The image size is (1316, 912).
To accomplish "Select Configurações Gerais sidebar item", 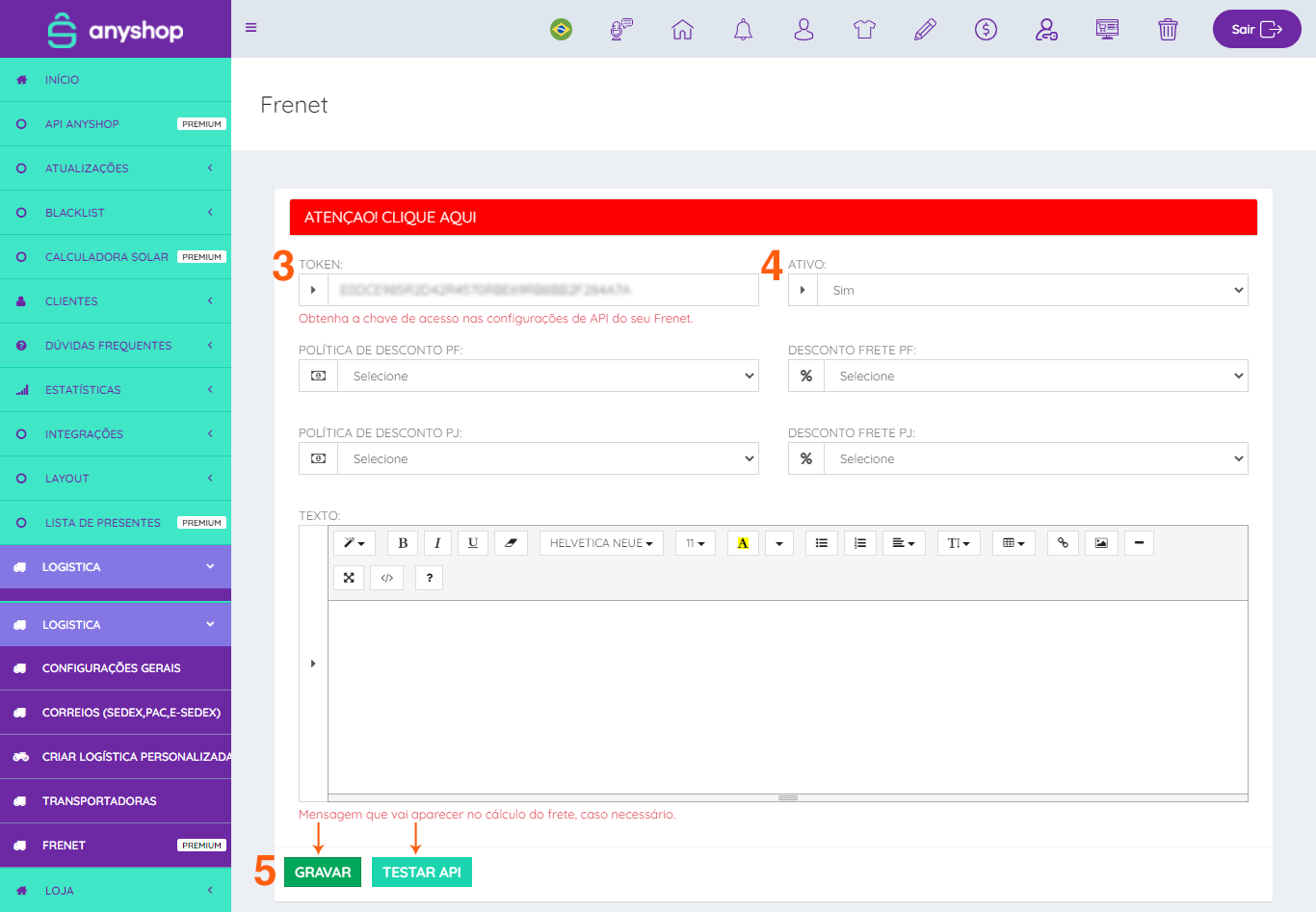I will [112, 668].
